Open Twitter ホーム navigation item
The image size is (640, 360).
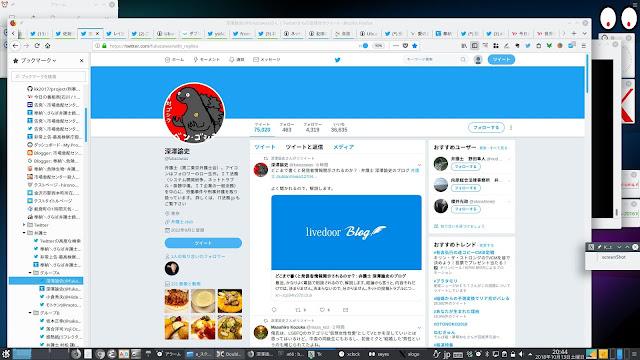coord(174,60)
